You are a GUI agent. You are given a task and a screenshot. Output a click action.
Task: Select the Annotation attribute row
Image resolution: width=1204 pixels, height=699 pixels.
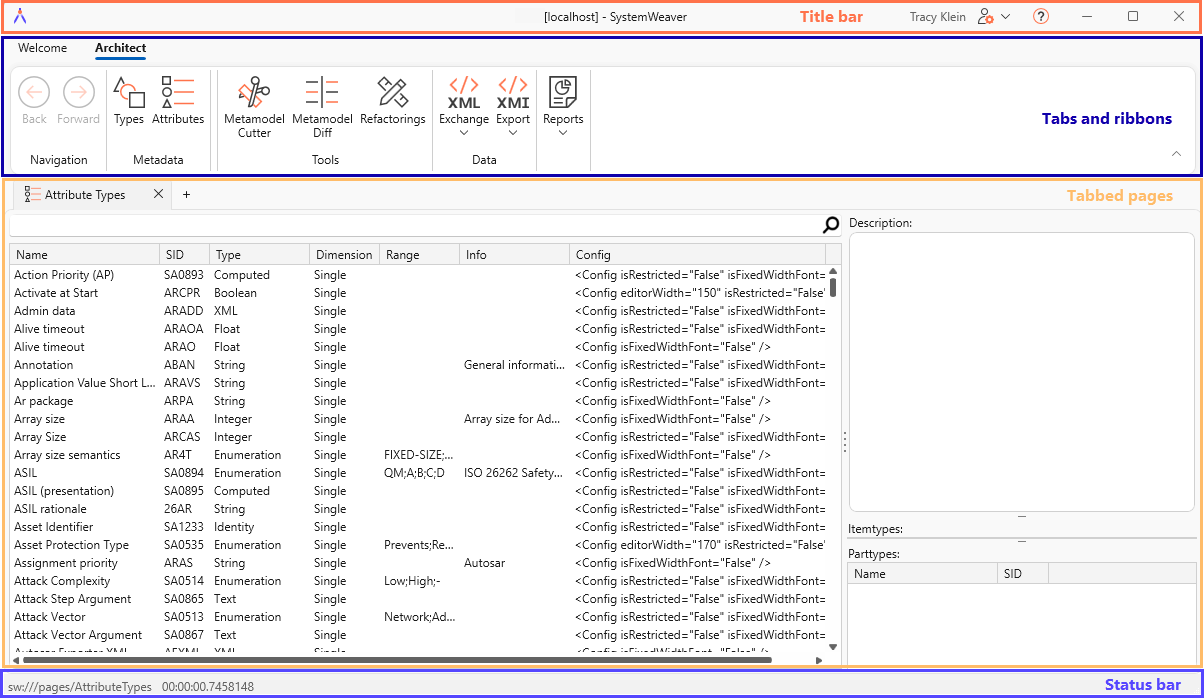tap(418, 365)
